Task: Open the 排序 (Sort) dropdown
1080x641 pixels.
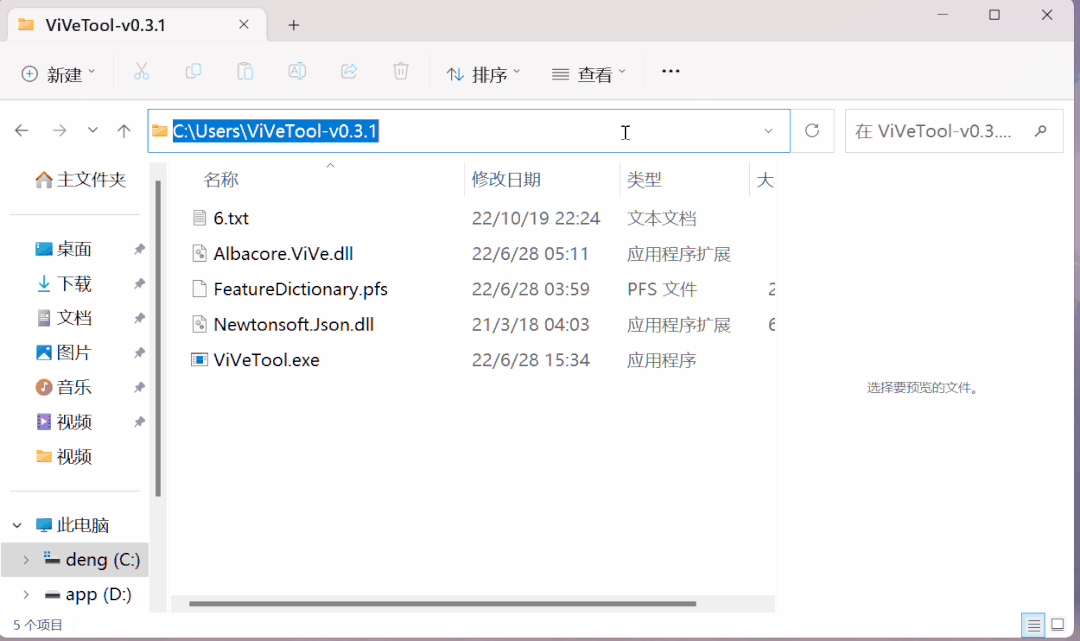Action: tap(484, 73)
